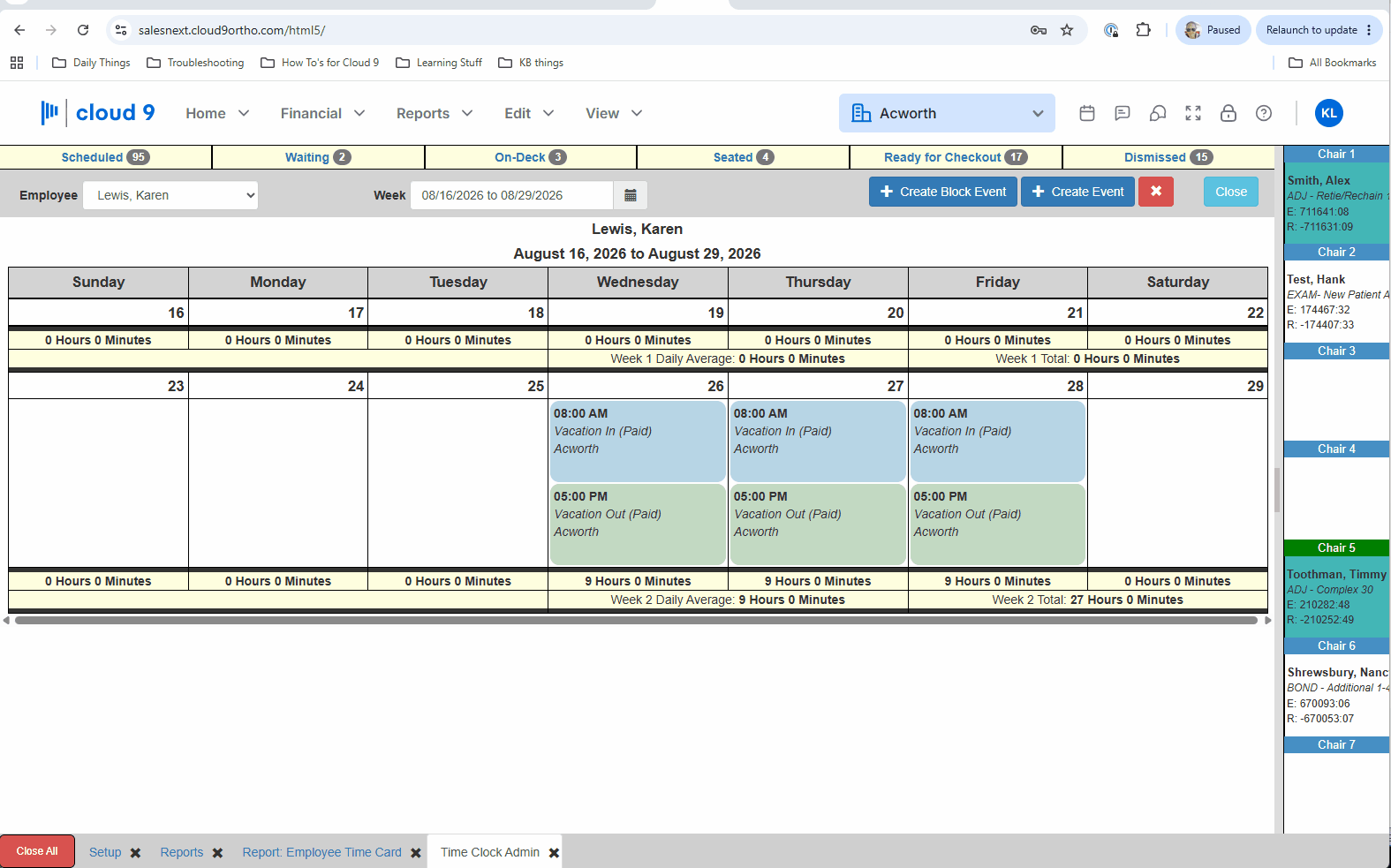Open Friday 28 Vacation In 08:00 AM event
The height and width of the screenshot is (868, 1391).
[998, 442]
